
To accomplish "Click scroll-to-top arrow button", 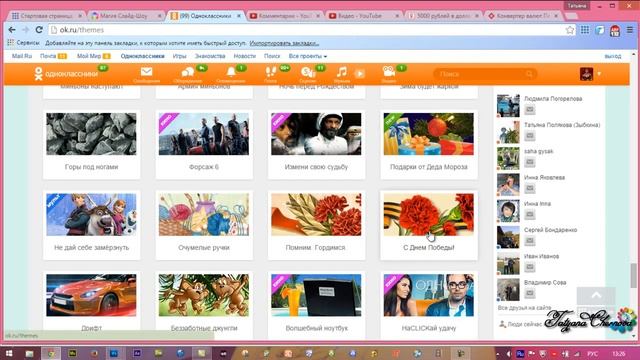I will [x=596, y=296].
